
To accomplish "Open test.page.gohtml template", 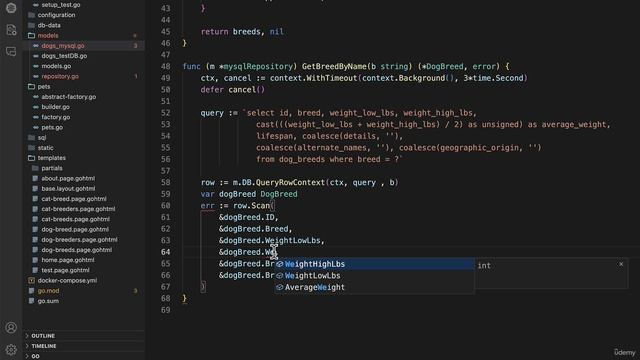I will (84, 270).
